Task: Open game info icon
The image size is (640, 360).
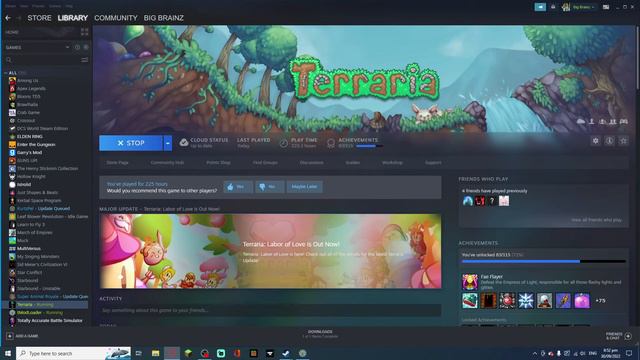Action: (609, 141)
